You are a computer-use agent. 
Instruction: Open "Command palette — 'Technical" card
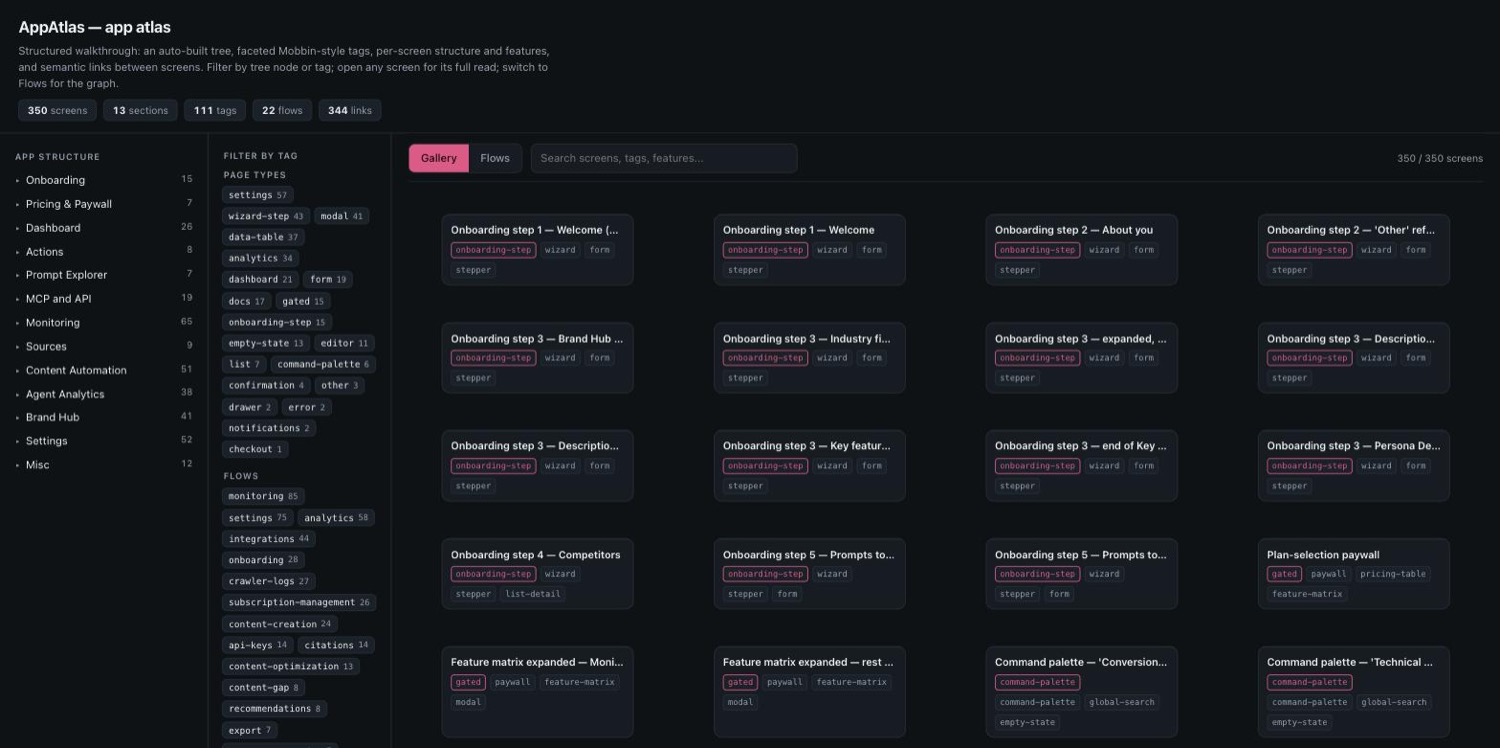click(x=1353, y=692)
